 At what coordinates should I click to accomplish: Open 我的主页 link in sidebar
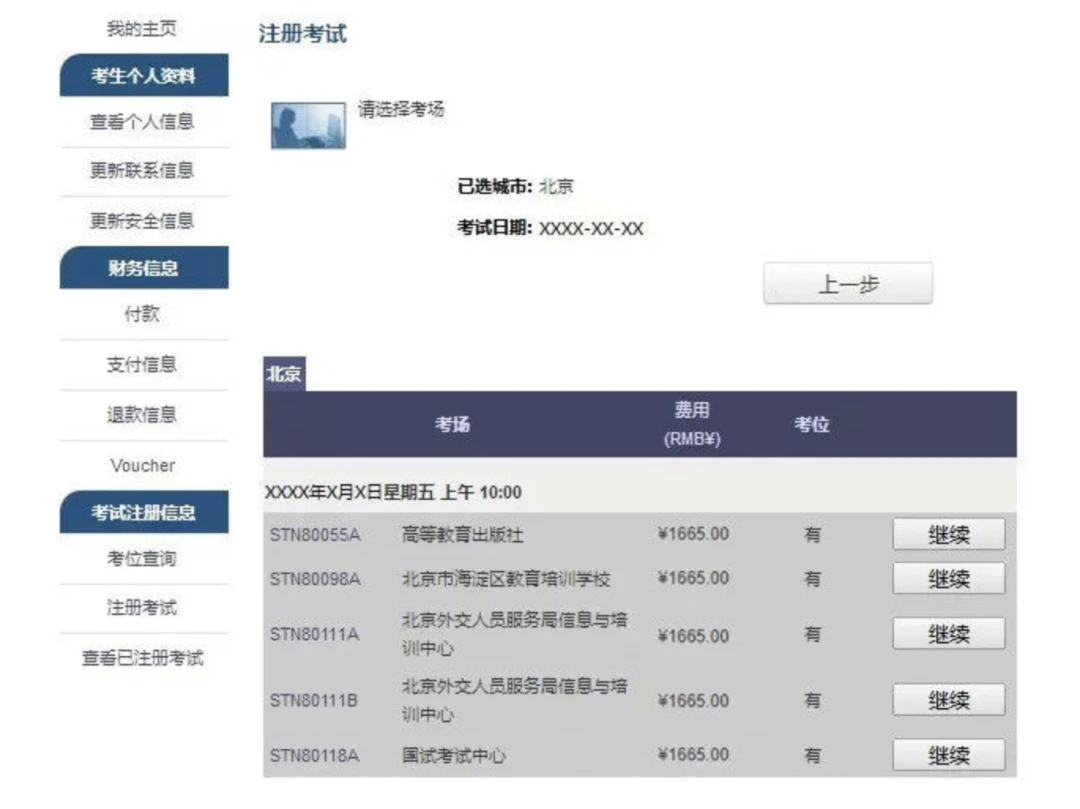pos(142,28)
